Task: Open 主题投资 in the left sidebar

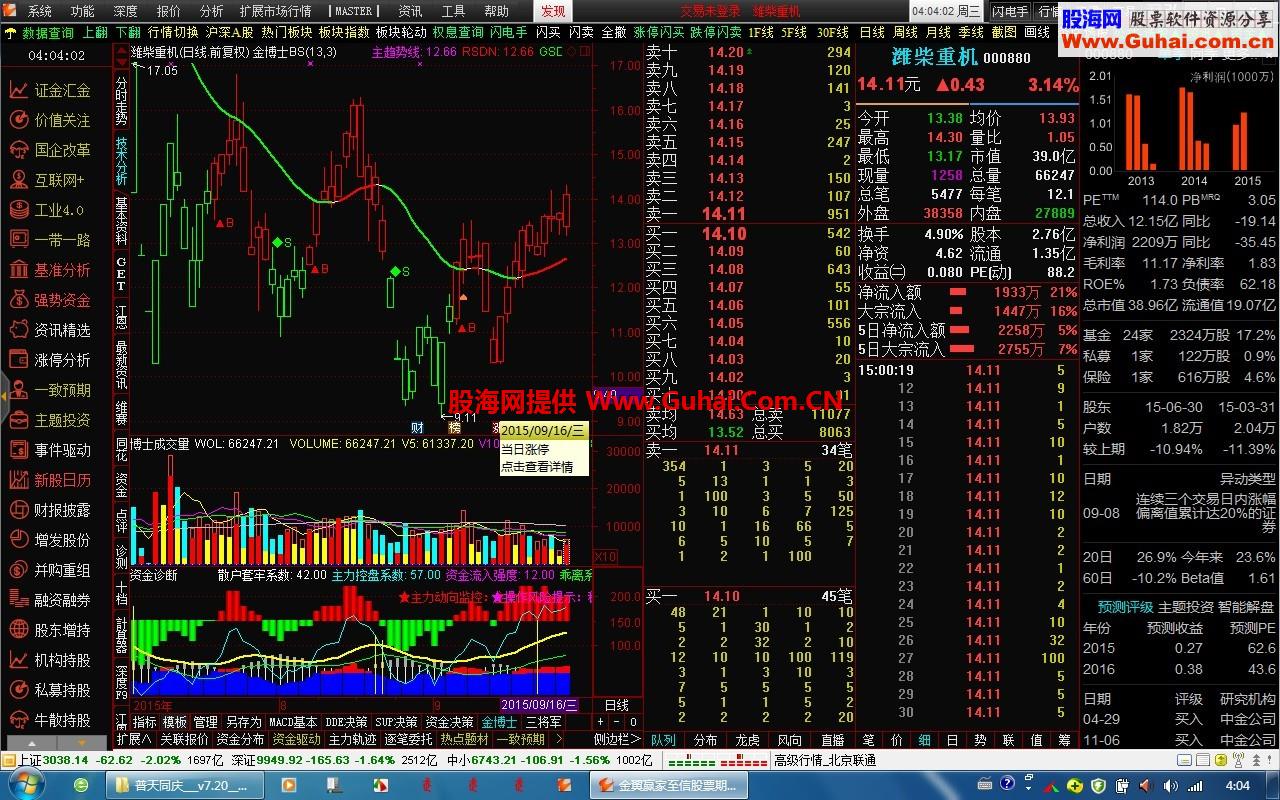Action: (52, 420)
